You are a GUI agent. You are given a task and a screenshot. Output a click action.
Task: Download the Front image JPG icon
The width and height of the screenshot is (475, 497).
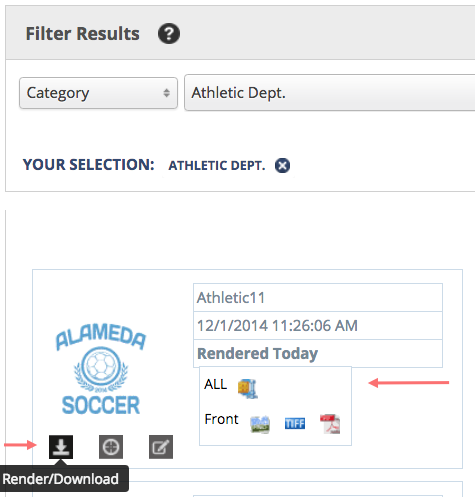pos(260,424)
